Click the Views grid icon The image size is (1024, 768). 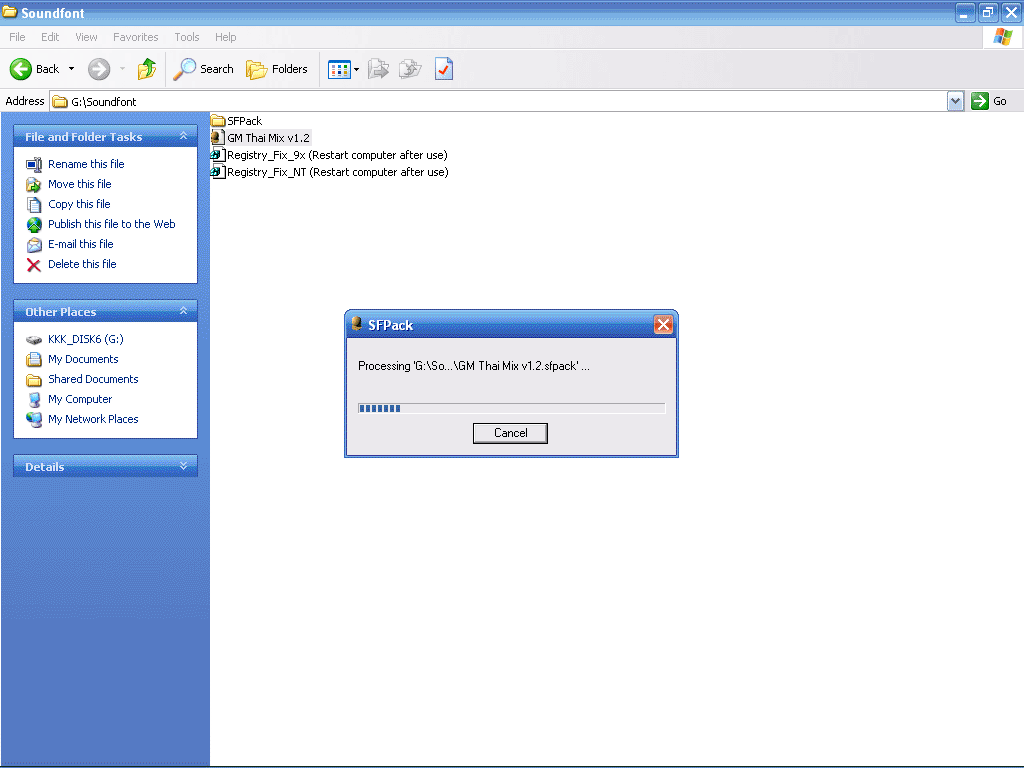tap(339, 69)
